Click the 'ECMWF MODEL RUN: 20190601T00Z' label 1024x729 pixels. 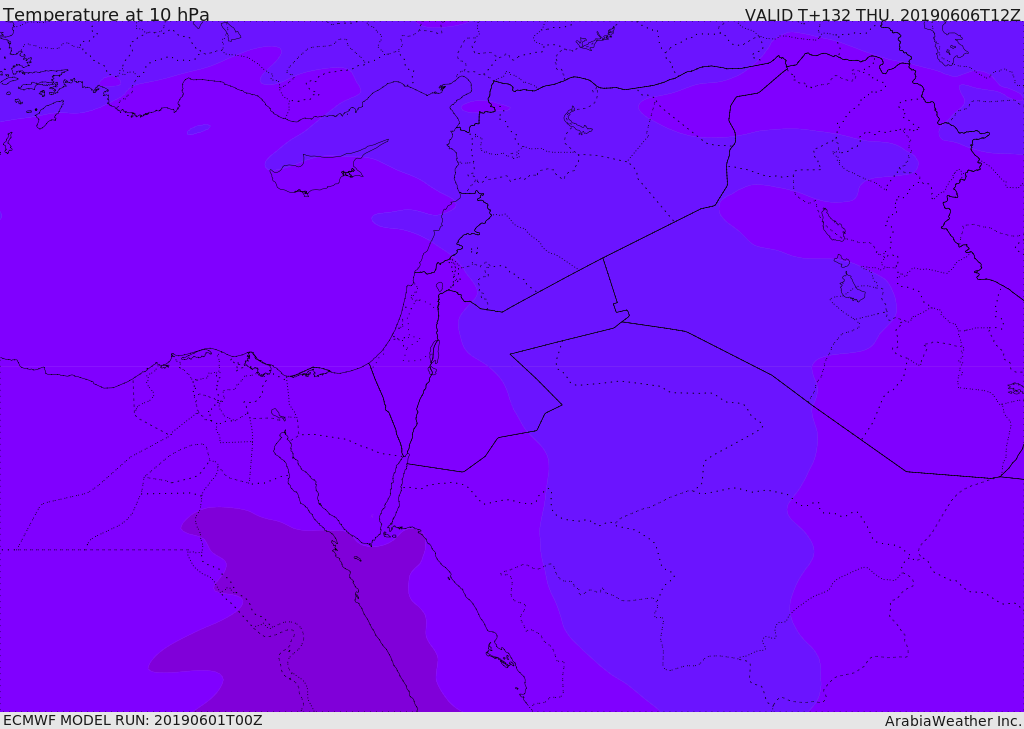[x=133, y=721]
